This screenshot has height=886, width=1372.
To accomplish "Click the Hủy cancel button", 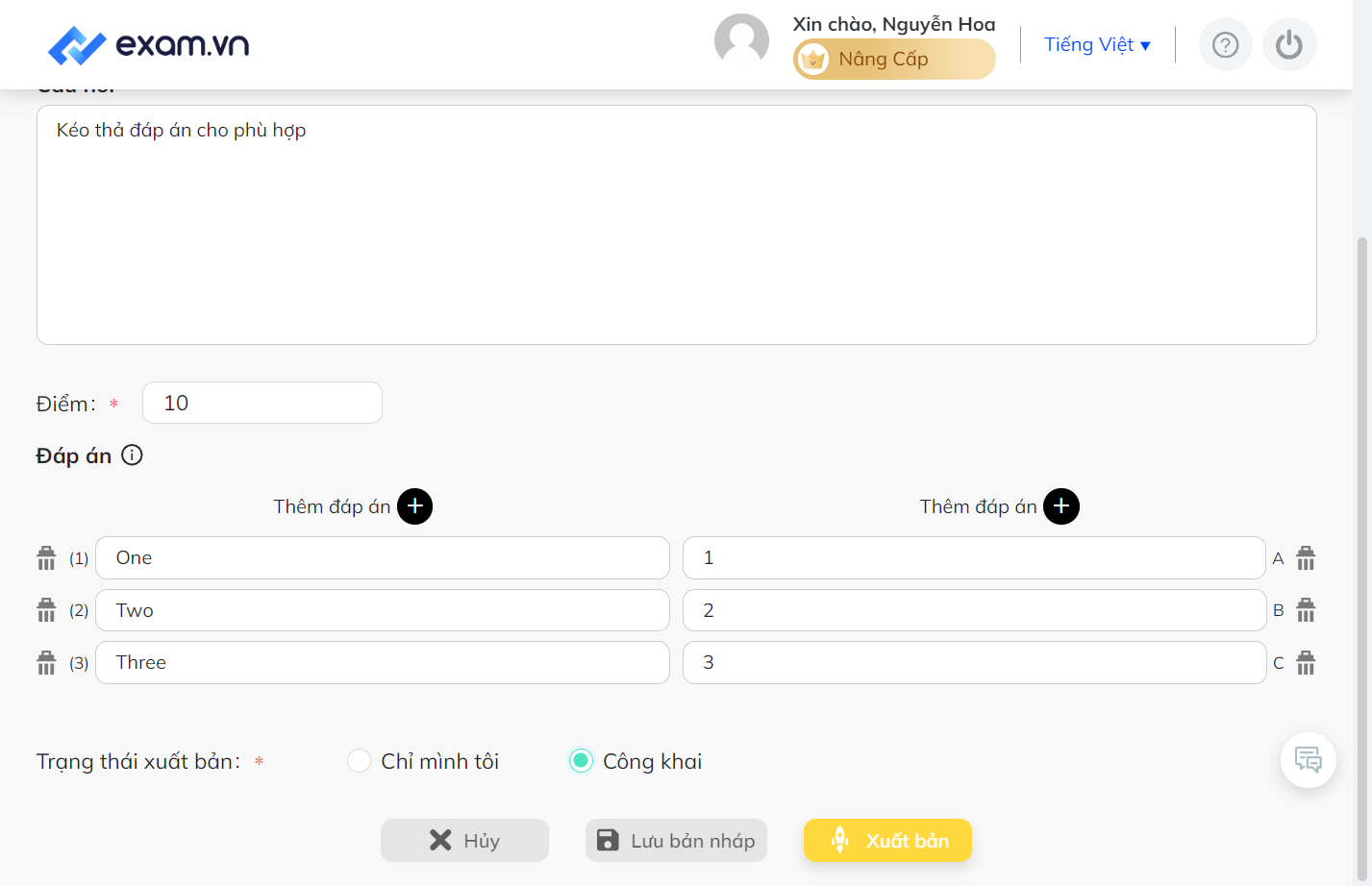I will 464,841.
